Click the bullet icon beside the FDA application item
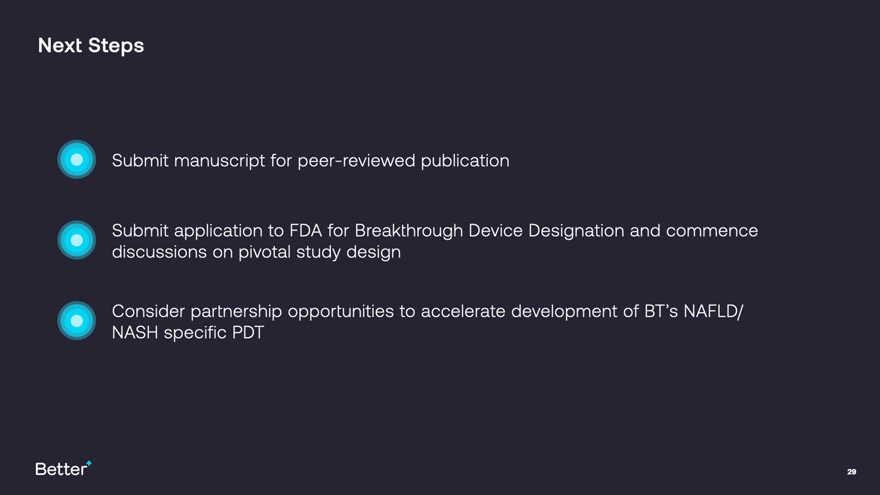Viewport: 880px width, 495px height. tap(77, 240)
